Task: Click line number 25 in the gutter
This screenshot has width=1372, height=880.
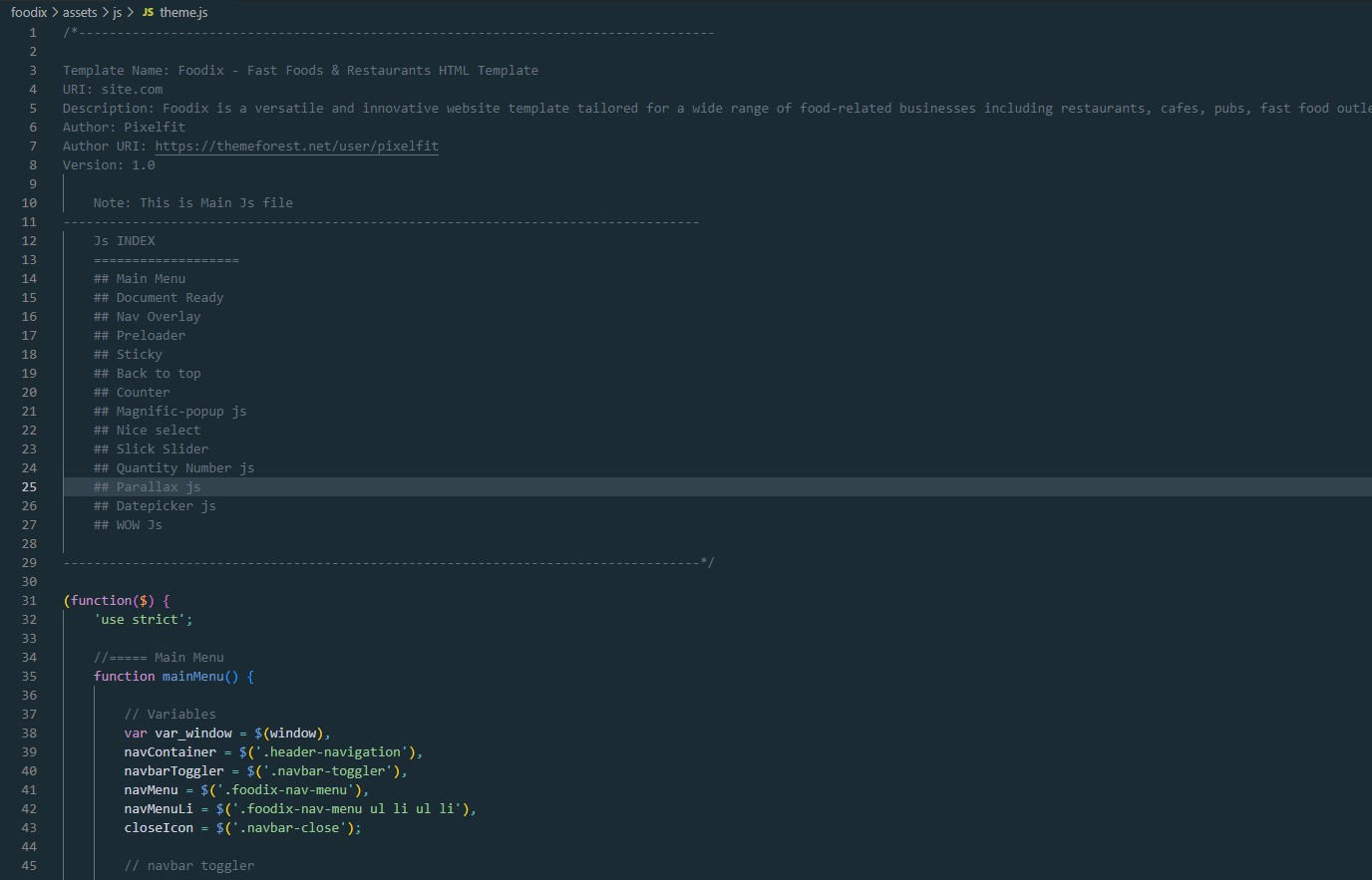Action: [x=29, y=487]
